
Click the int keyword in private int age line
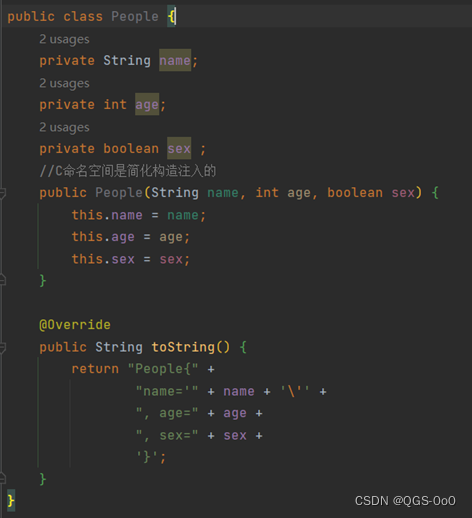coord(115,104)
